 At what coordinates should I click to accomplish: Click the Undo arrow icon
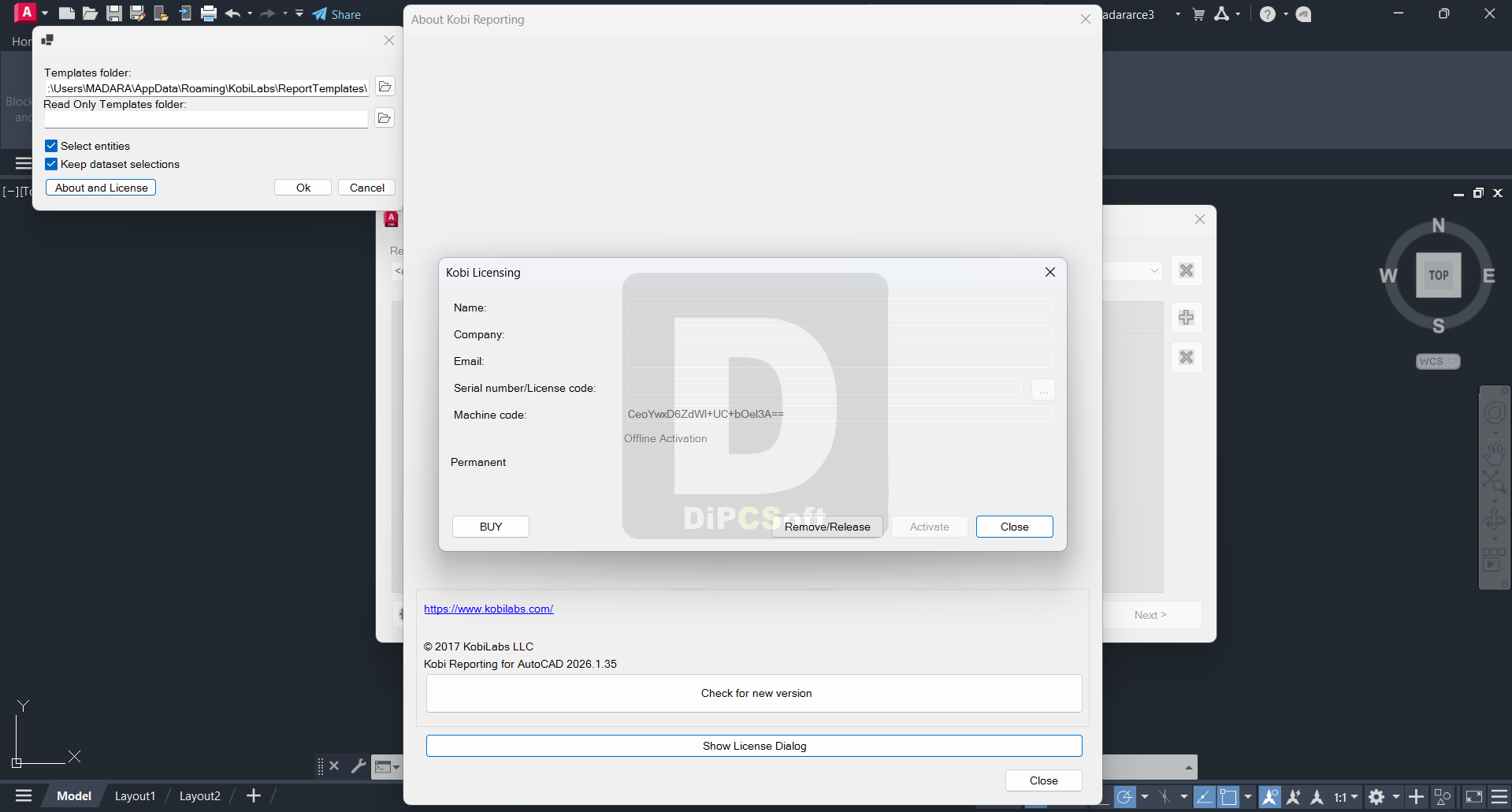pyautogui.click(x=232, y=13)
